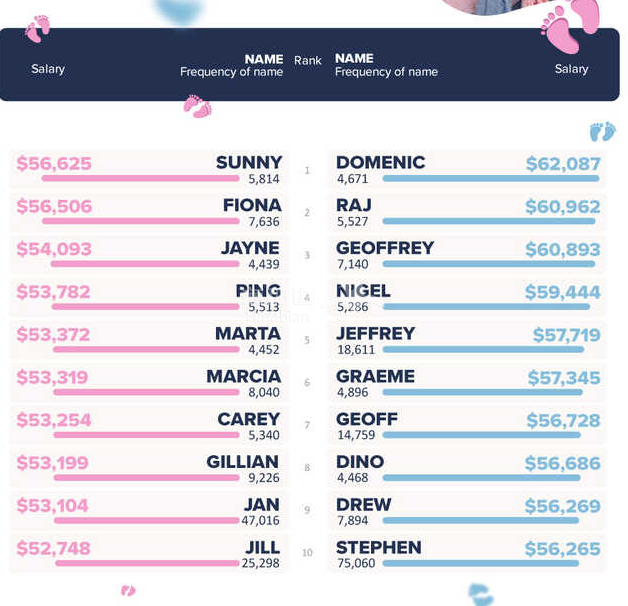This screenshot has width=628, height=606.
Task: Click the large pink footprints icon top right
Action: pyautogui.click(x=570, y=25)
